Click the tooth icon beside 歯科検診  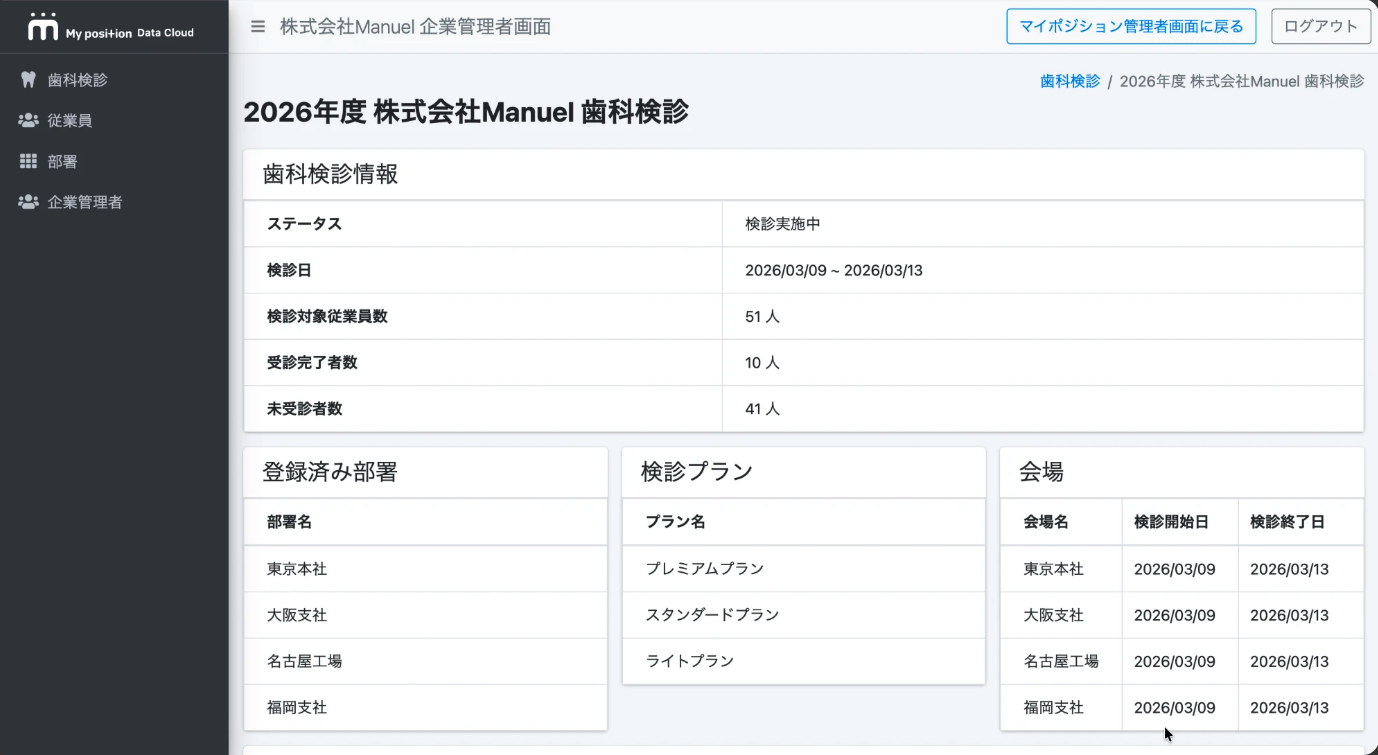[x=28, y=80]
